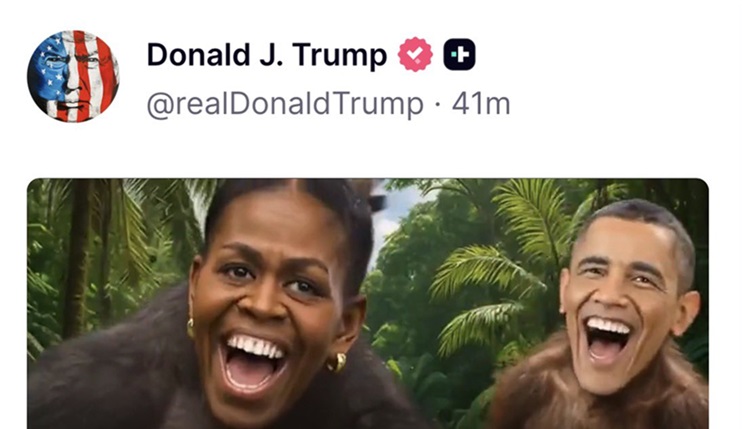
Task: Open the post's embedded jungle media
Action: click(368, 304)
